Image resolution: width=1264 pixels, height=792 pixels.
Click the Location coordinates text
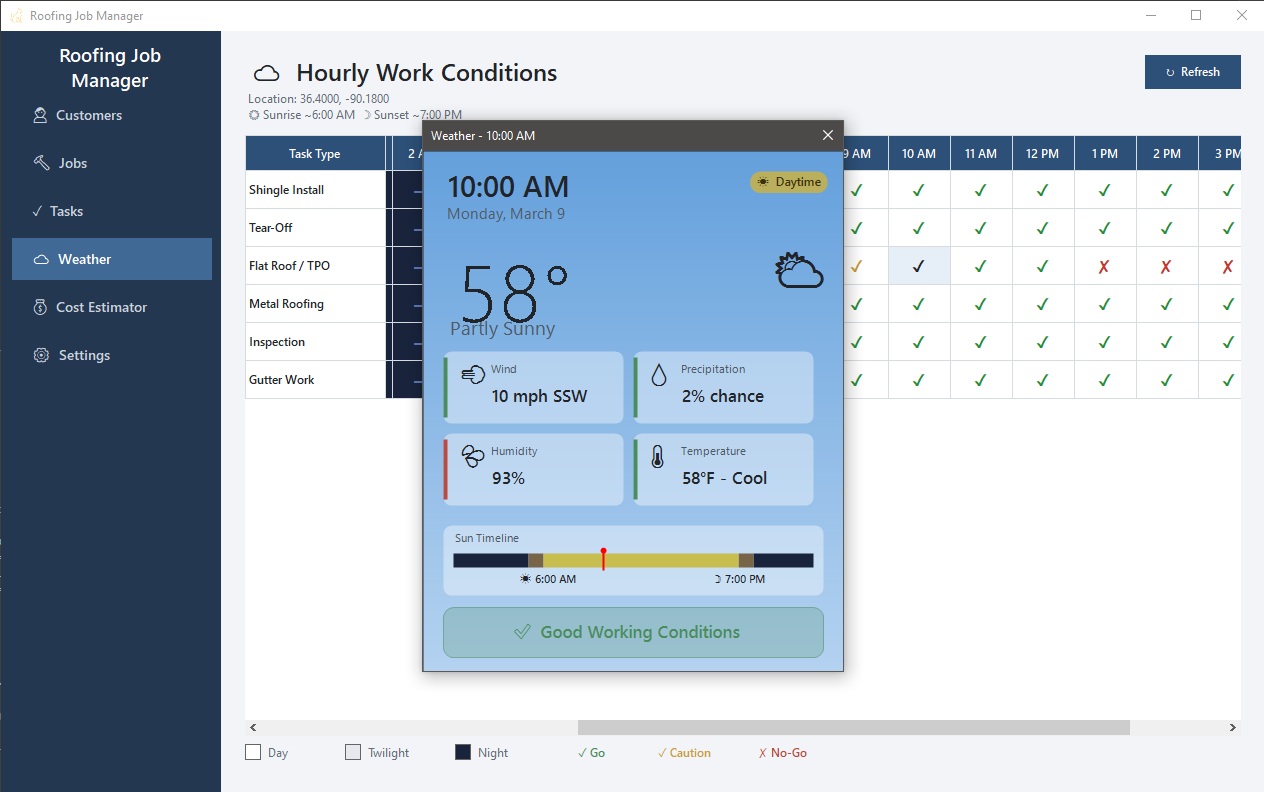[x=319, y=99]
